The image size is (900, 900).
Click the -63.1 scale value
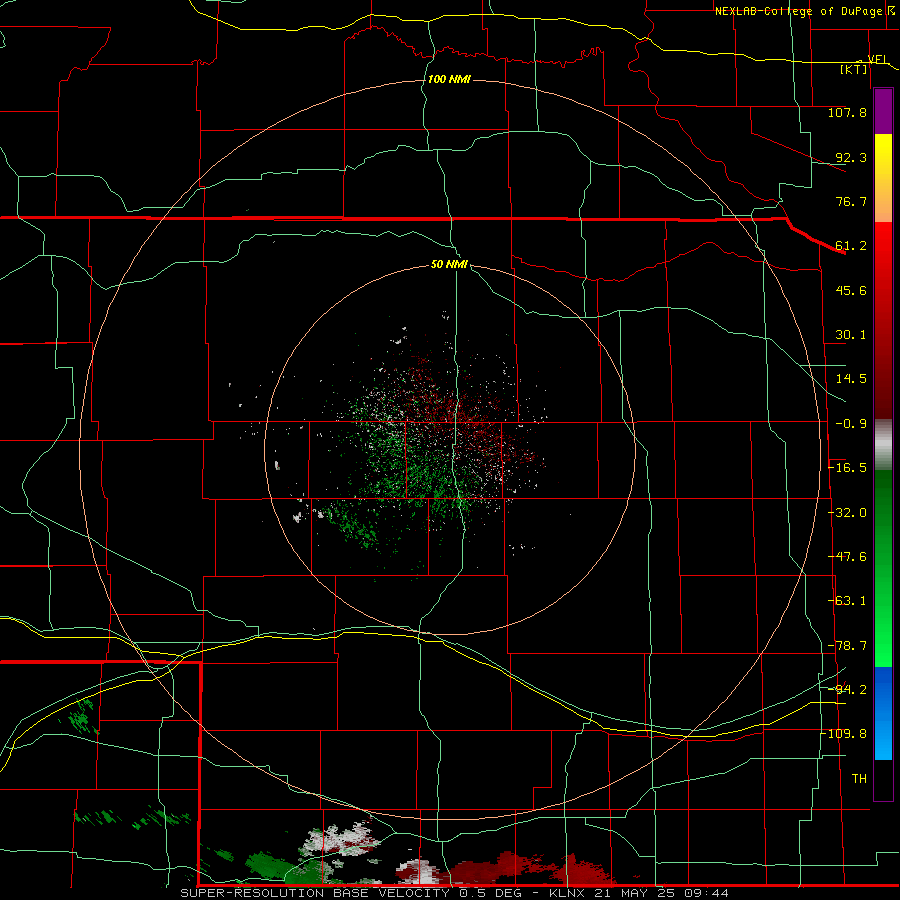coord(847,601)
